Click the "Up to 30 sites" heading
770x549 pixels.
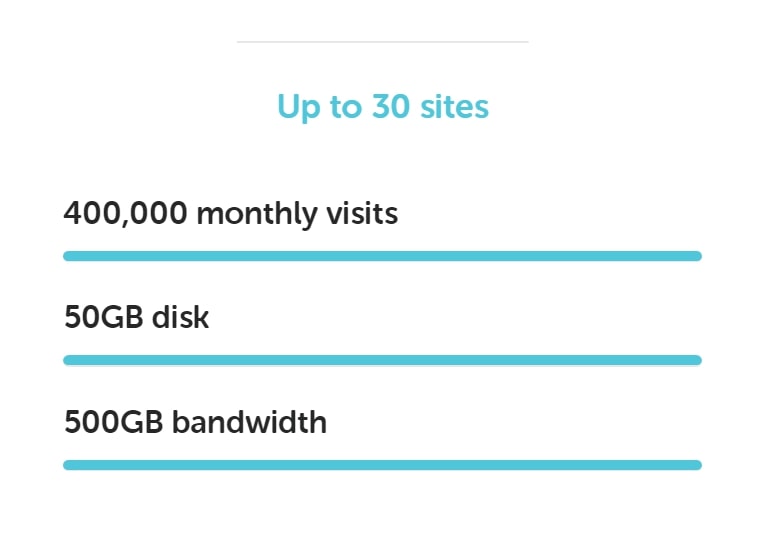coord(383,107)
